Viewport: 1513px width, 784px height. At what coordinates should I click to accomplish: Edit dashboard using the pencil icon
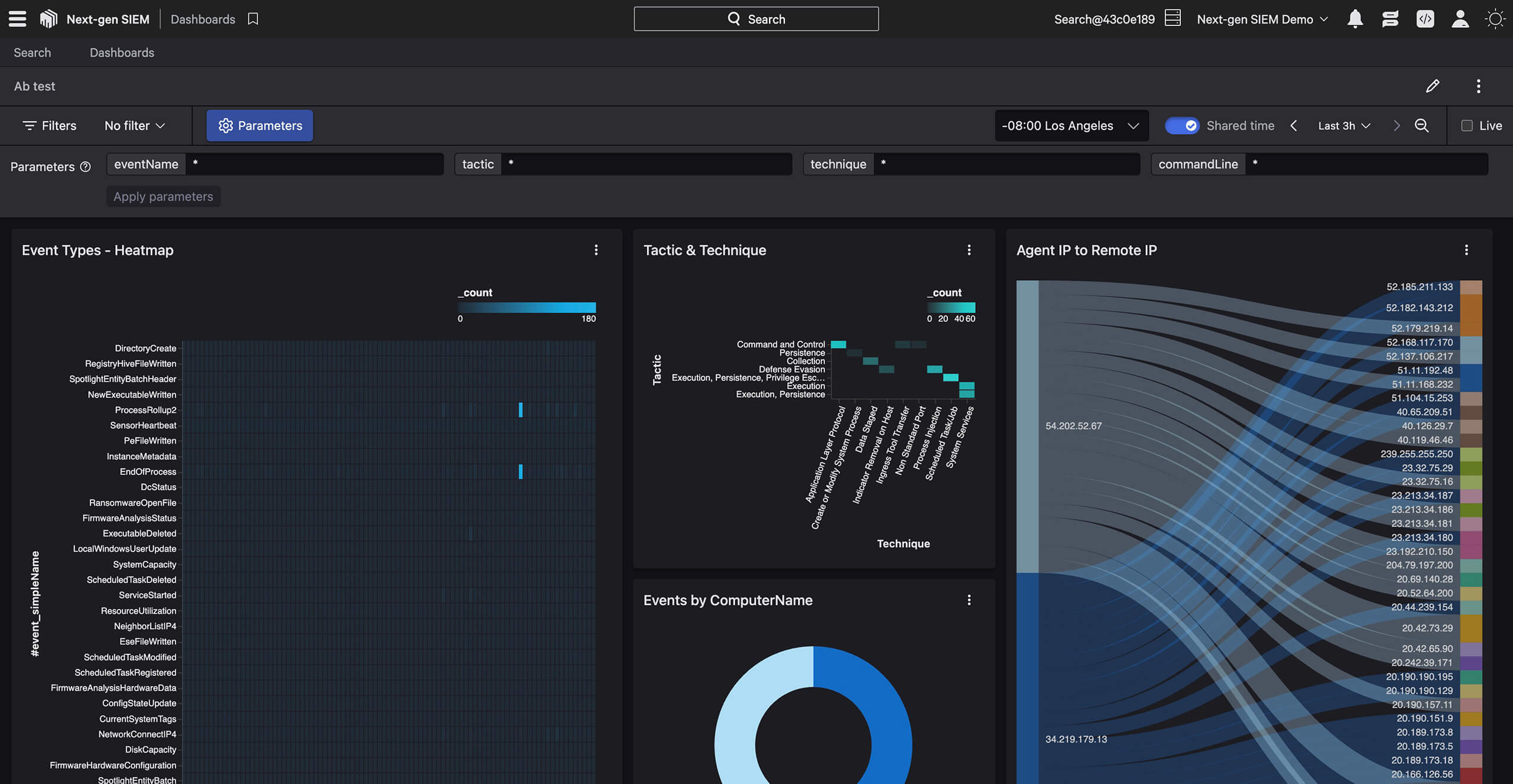[1433, 86]
